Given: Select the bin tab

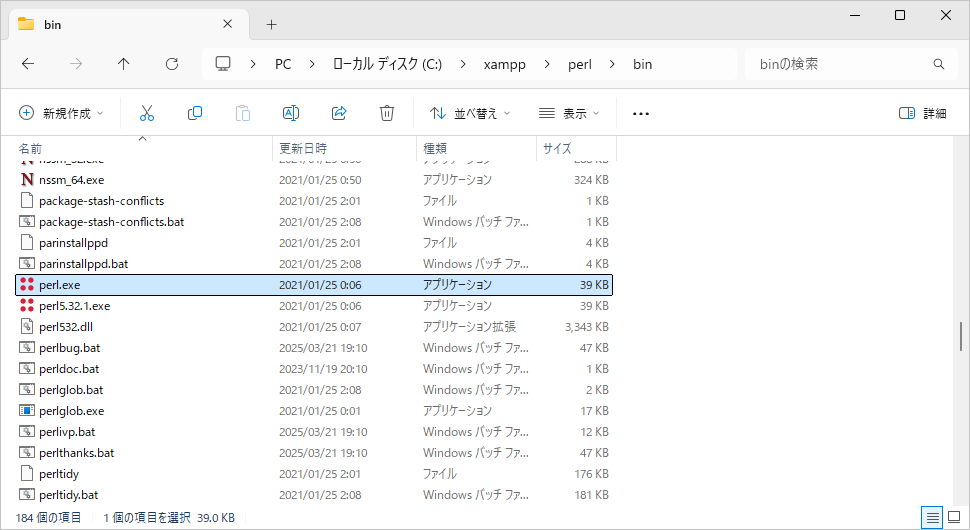Looking at the screenshot, I should pyautogui.click(x=129, y=25).
